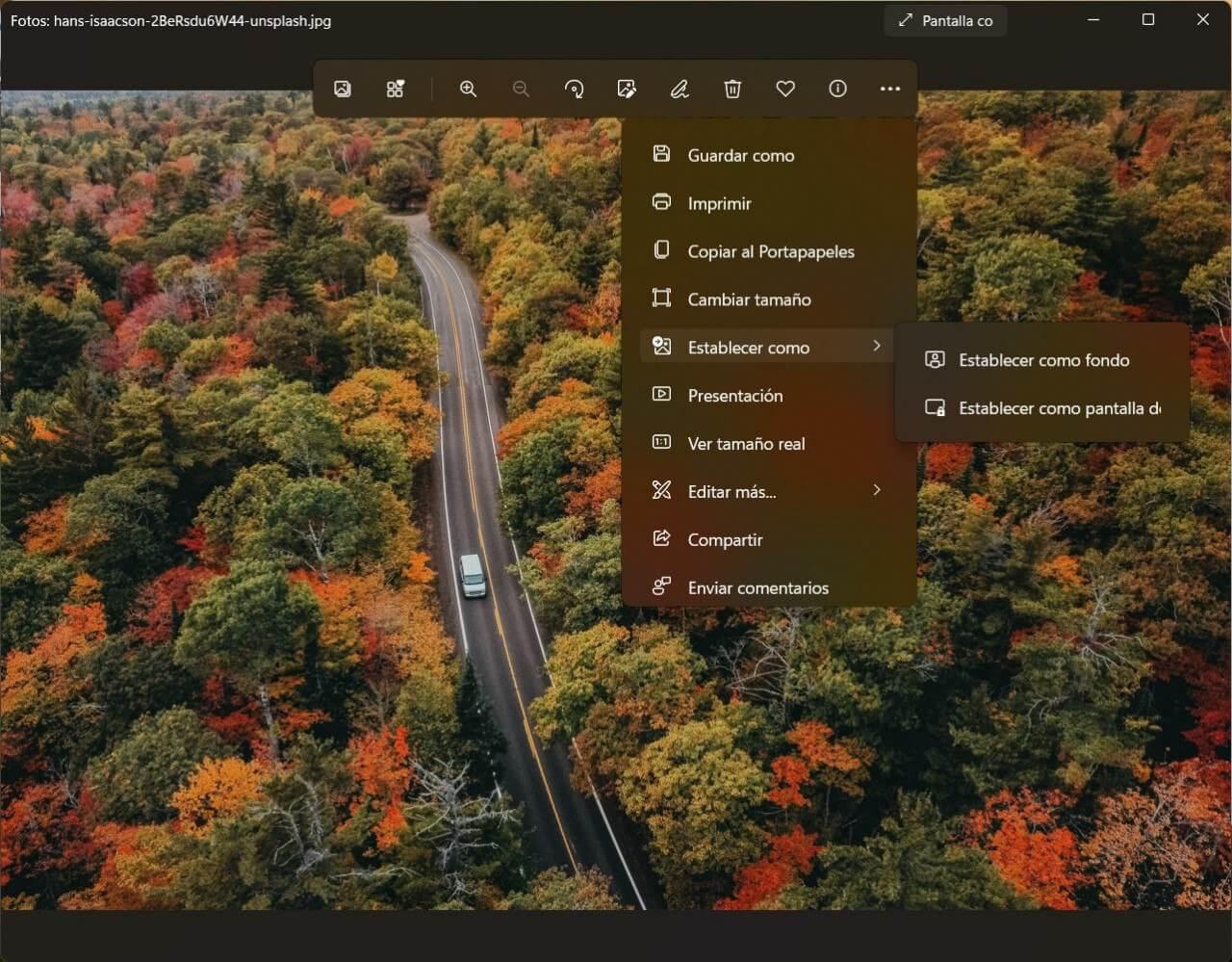
Task: Select Imprimir in the menu
Action: click(719, 203)
